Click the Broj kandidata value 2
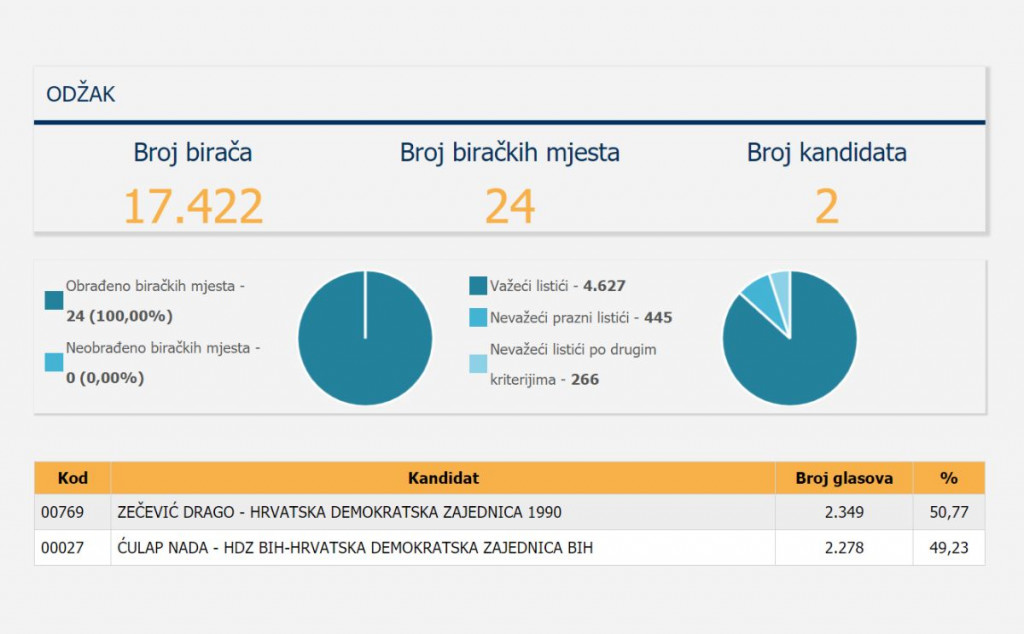This screenshot has width=1024, height=634. pyautogui.click(x=826, y=205)
